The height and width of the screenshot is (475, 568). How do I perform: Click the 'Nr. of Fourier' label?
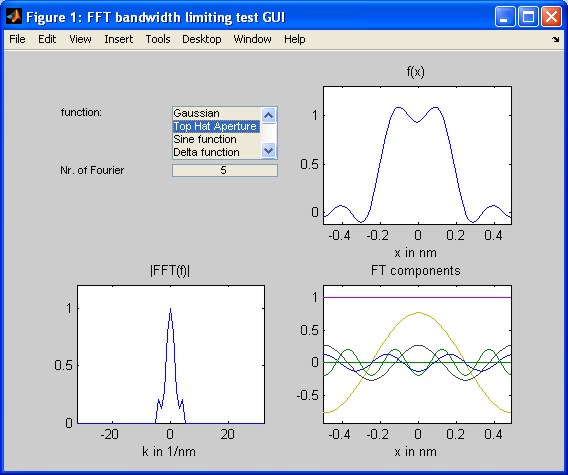(92, 170)
